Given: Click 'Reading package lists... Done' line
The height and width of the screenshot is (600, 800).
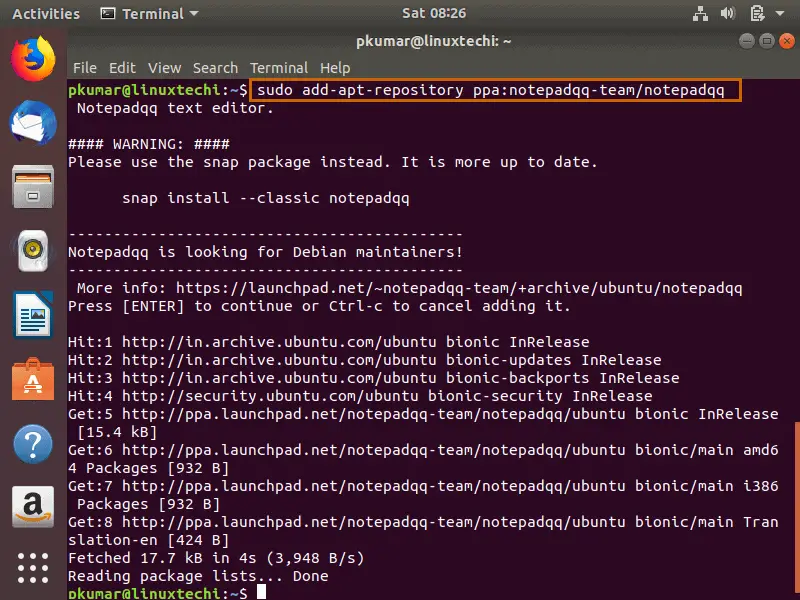Looking at the screenshot, I should coord(198,577).
